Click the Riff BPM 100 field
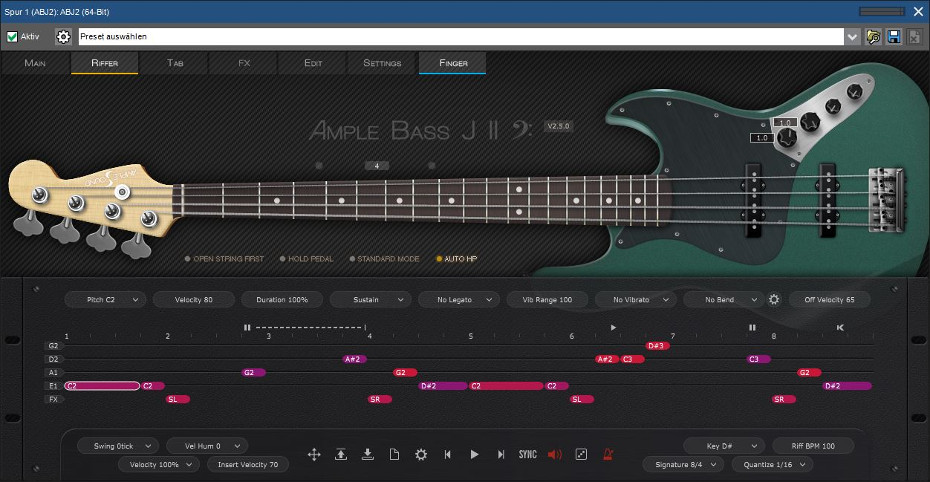Screen dimensions: 930x482 point(813,446)
